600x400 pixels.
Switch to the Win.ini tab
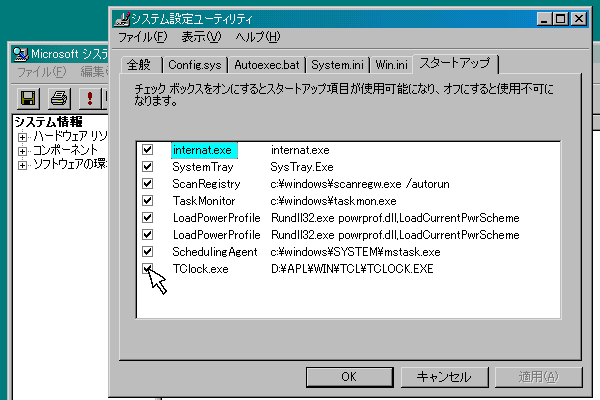pyautogui.click(x=391, y=65)
